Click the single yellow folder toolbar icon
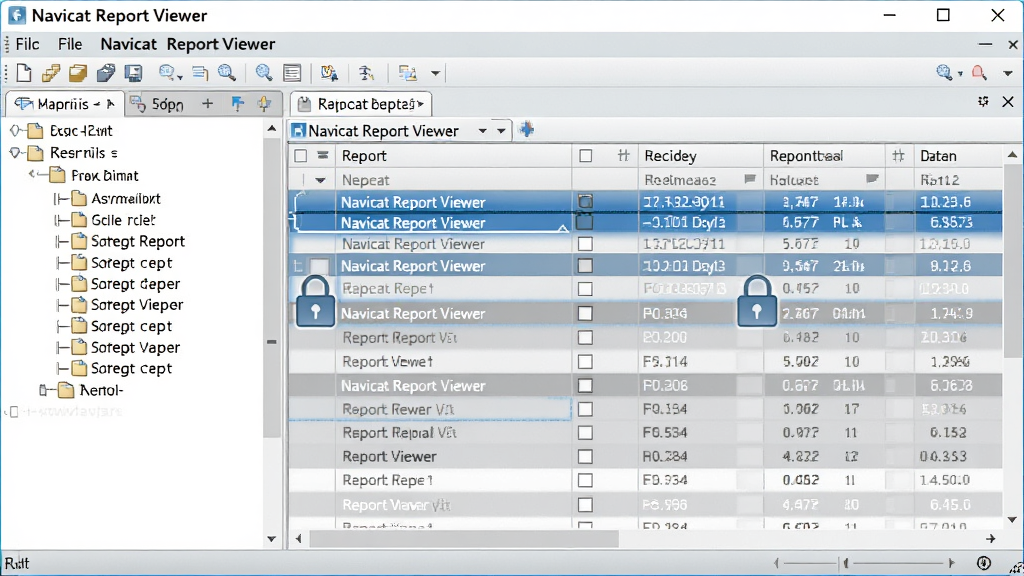 [x=78, y=72]
